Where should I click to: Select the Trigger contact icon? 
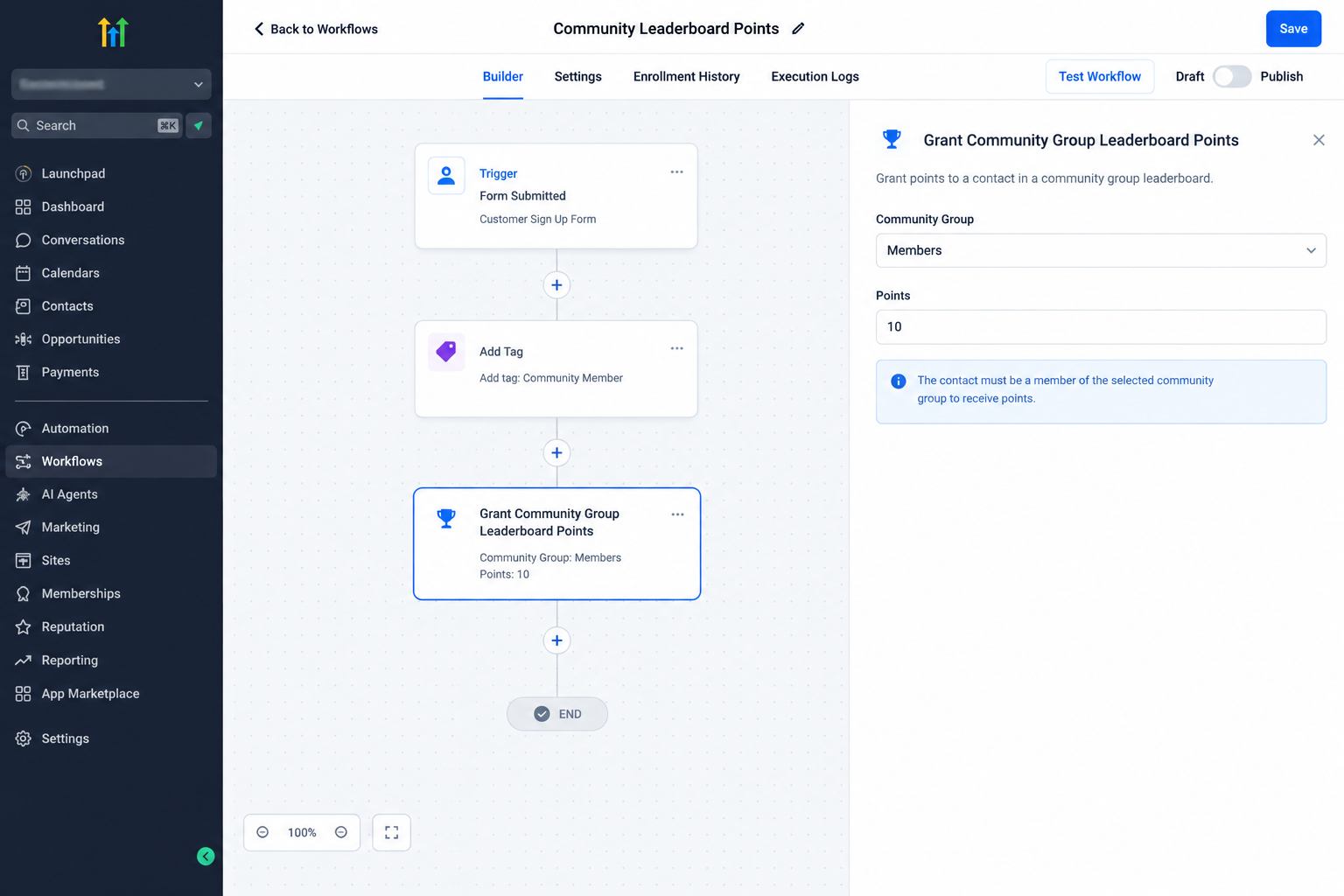(446, 175)
